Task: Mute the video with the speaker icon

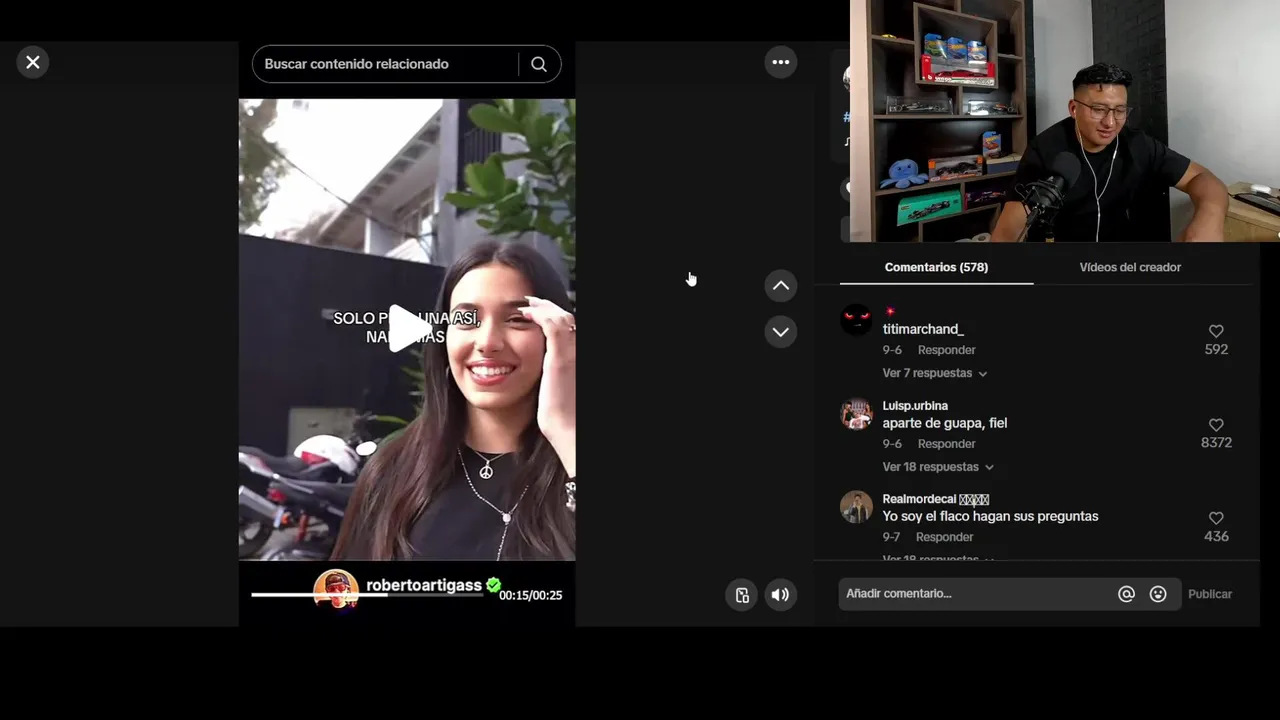Action: 781,595
